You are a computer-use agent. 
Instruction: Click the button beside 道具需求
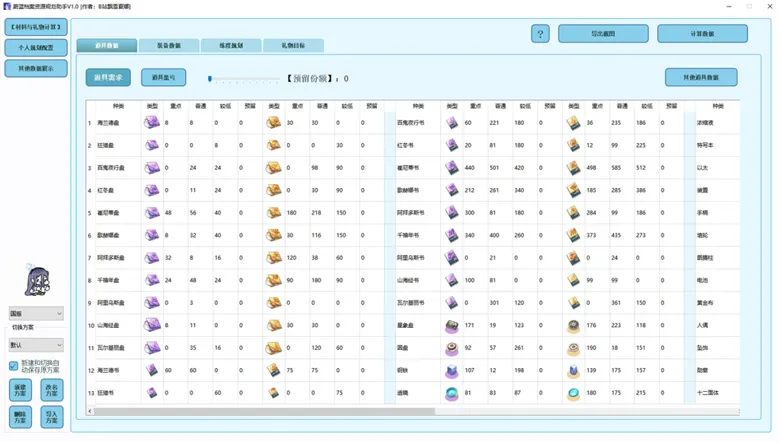click(x=164, y=78)
